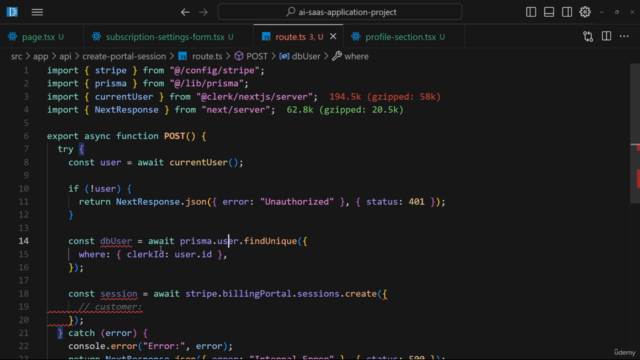Click where in the breadcrumb
The width and height of the screenshot is (640, 360).
[356, 56]
